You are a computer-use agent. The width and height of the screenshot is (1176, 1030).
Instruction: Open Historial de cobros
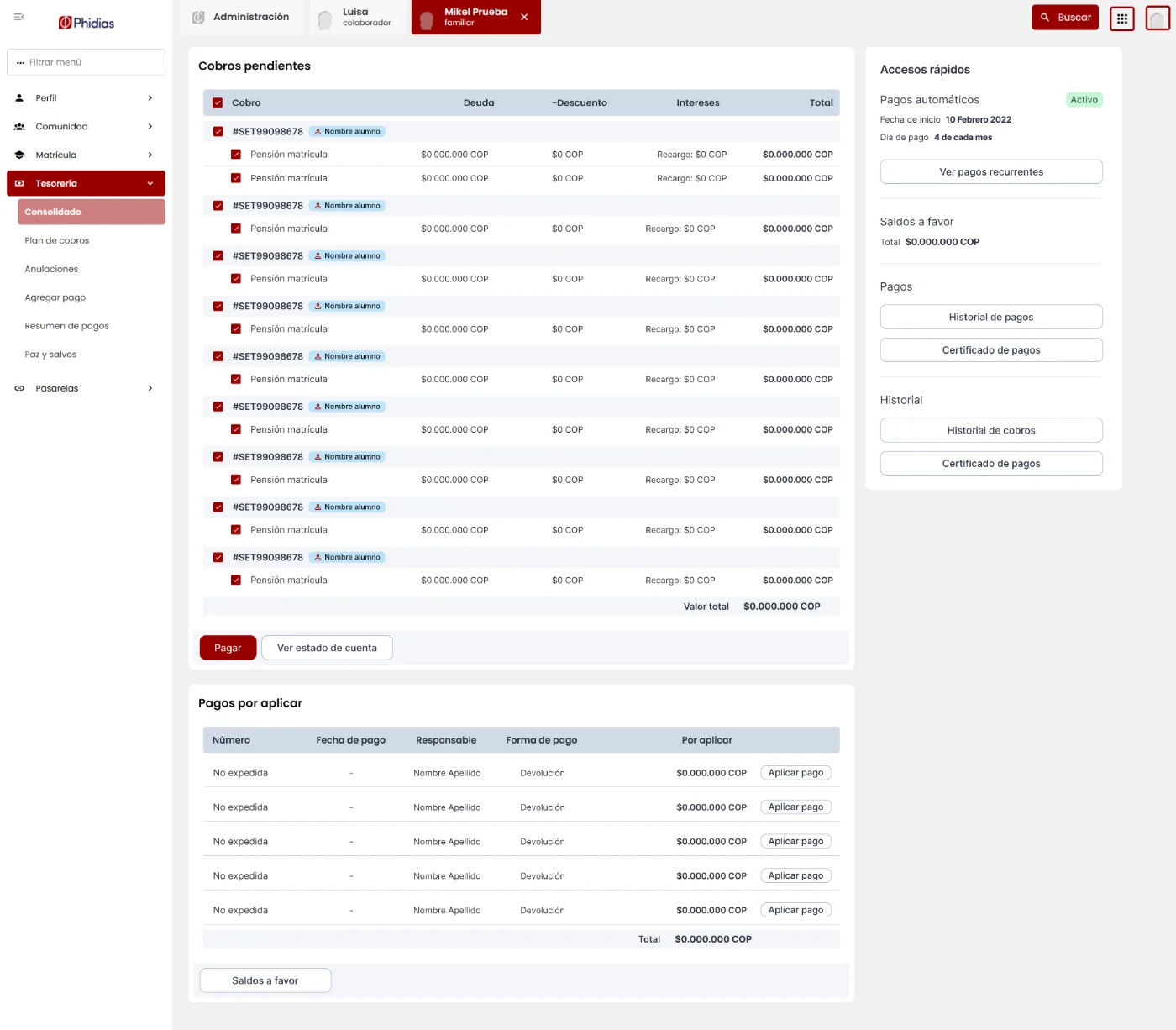(991, 430)
